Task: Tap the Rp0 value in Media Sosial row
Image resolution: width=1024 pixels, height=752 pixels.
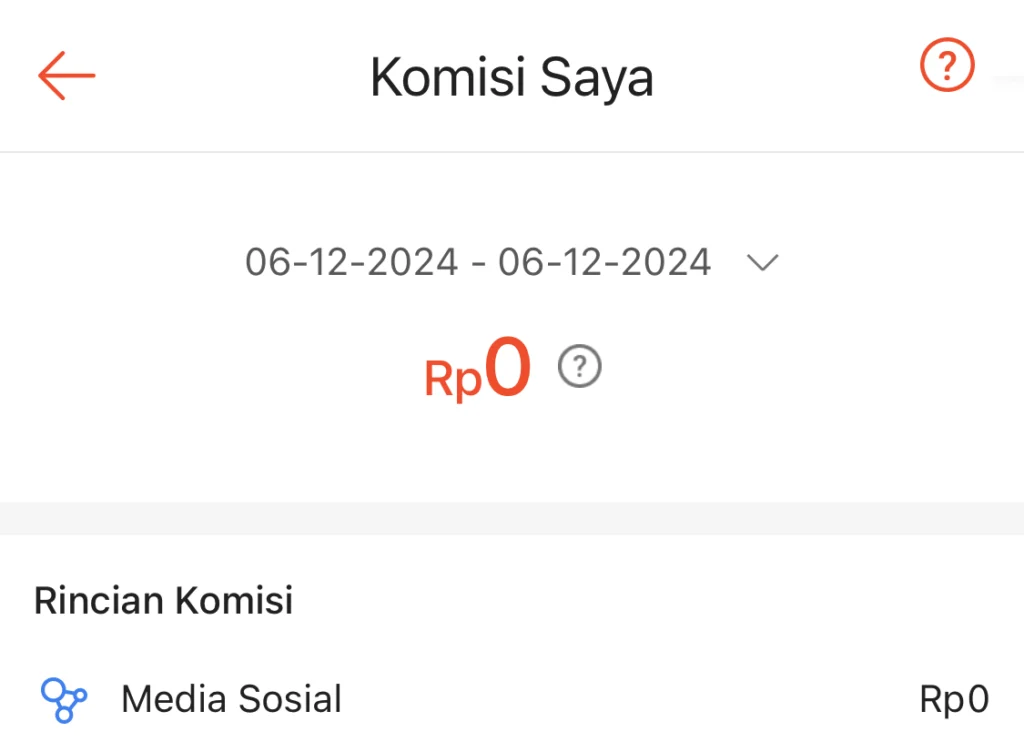Action: [954, 700]
